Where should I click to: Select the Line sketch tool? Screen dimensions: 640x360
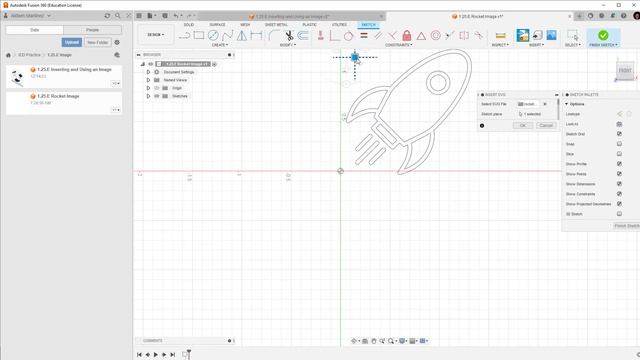tap(184, 36)
